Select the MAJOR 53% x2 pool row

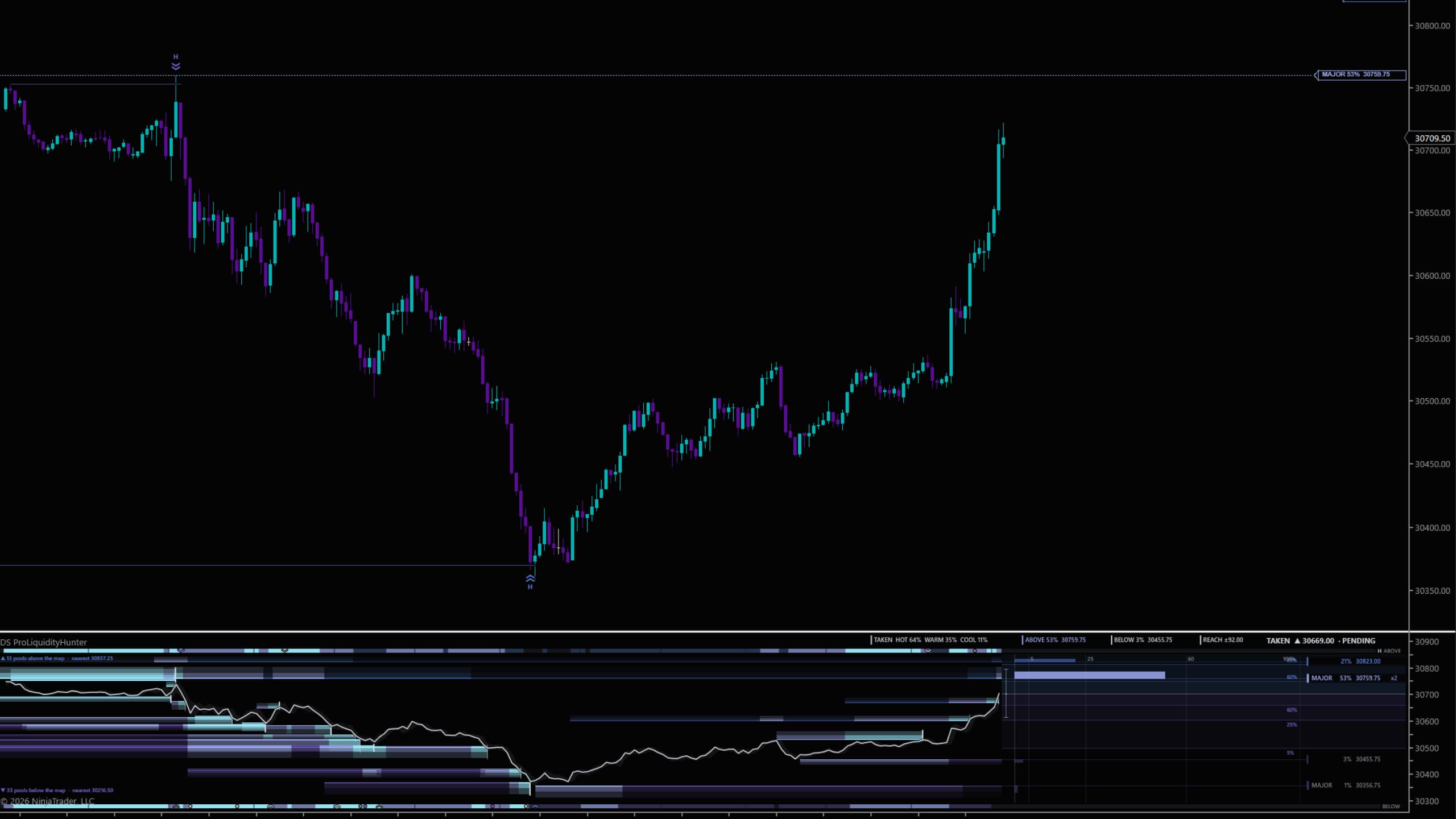tap(1352, 678)
